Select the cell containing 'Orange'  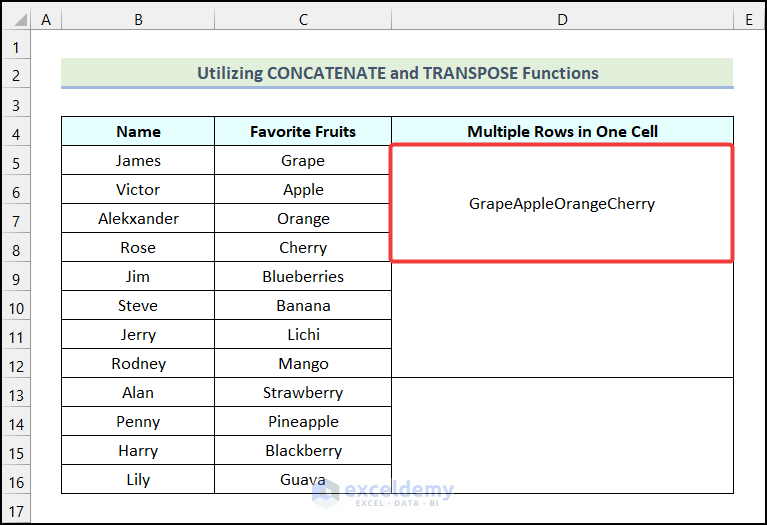(x=303, y=218)
